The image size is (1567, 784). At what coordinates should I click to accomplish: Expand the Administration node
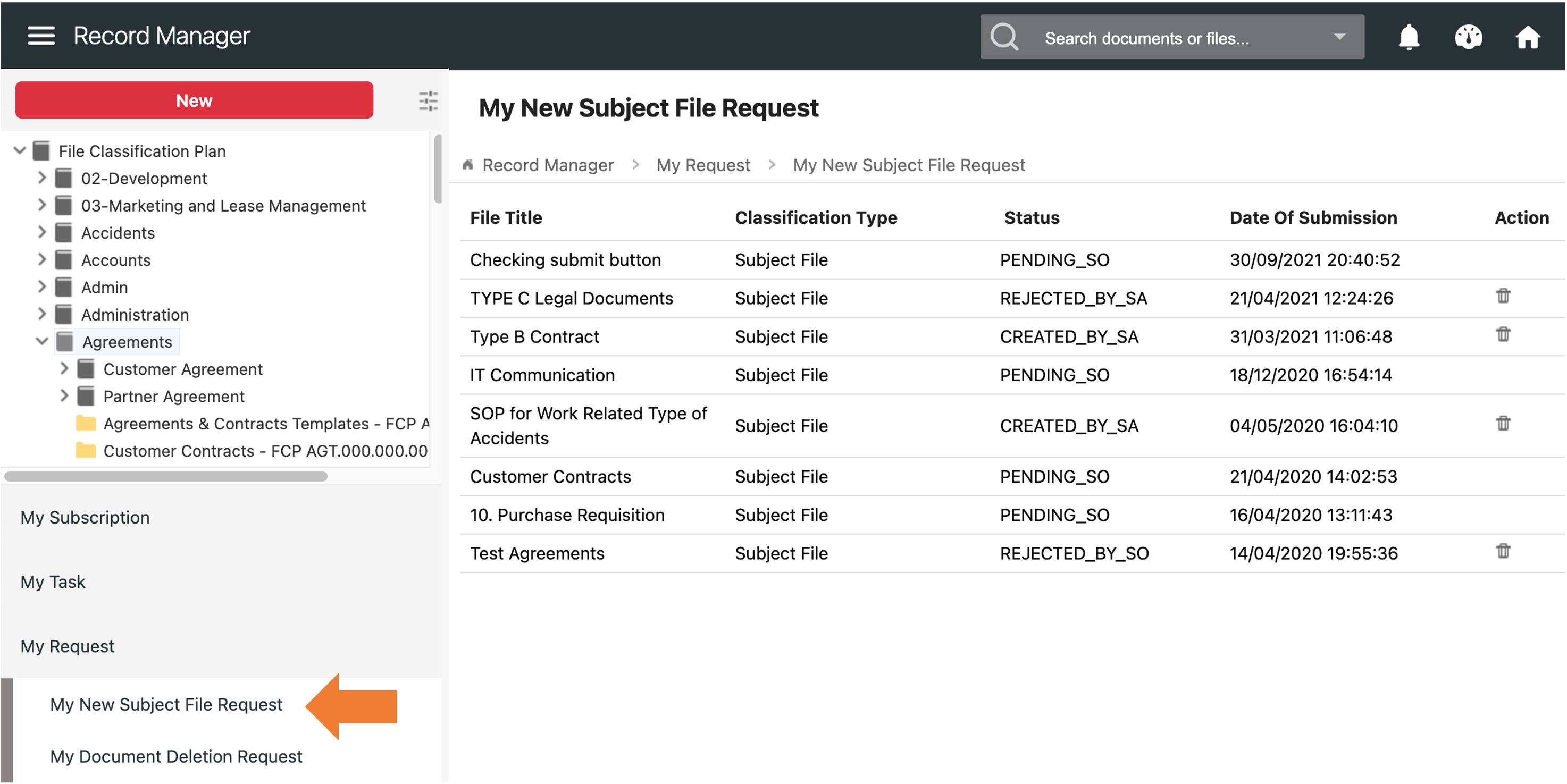(x=41, y=314)
